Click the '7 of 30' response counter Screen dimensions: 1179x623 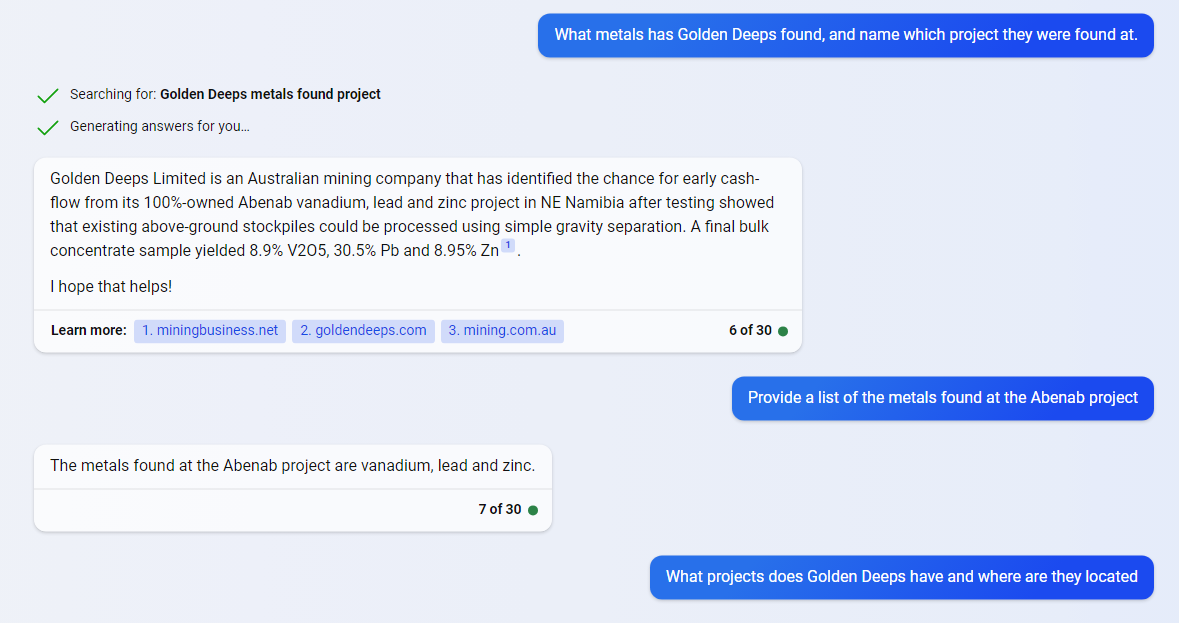500,510
